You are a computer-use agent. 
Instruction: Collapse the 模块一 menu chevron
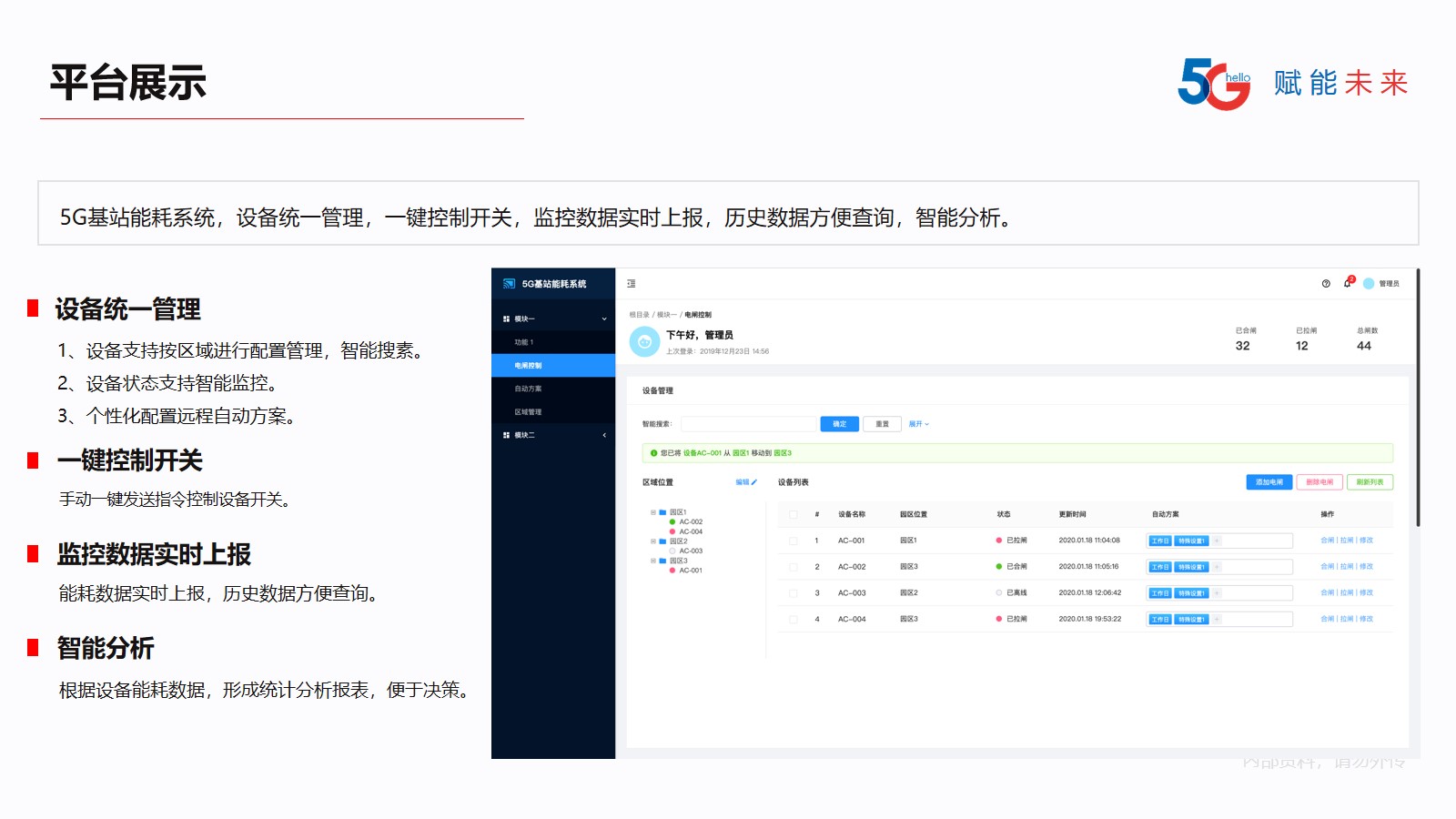604,318
